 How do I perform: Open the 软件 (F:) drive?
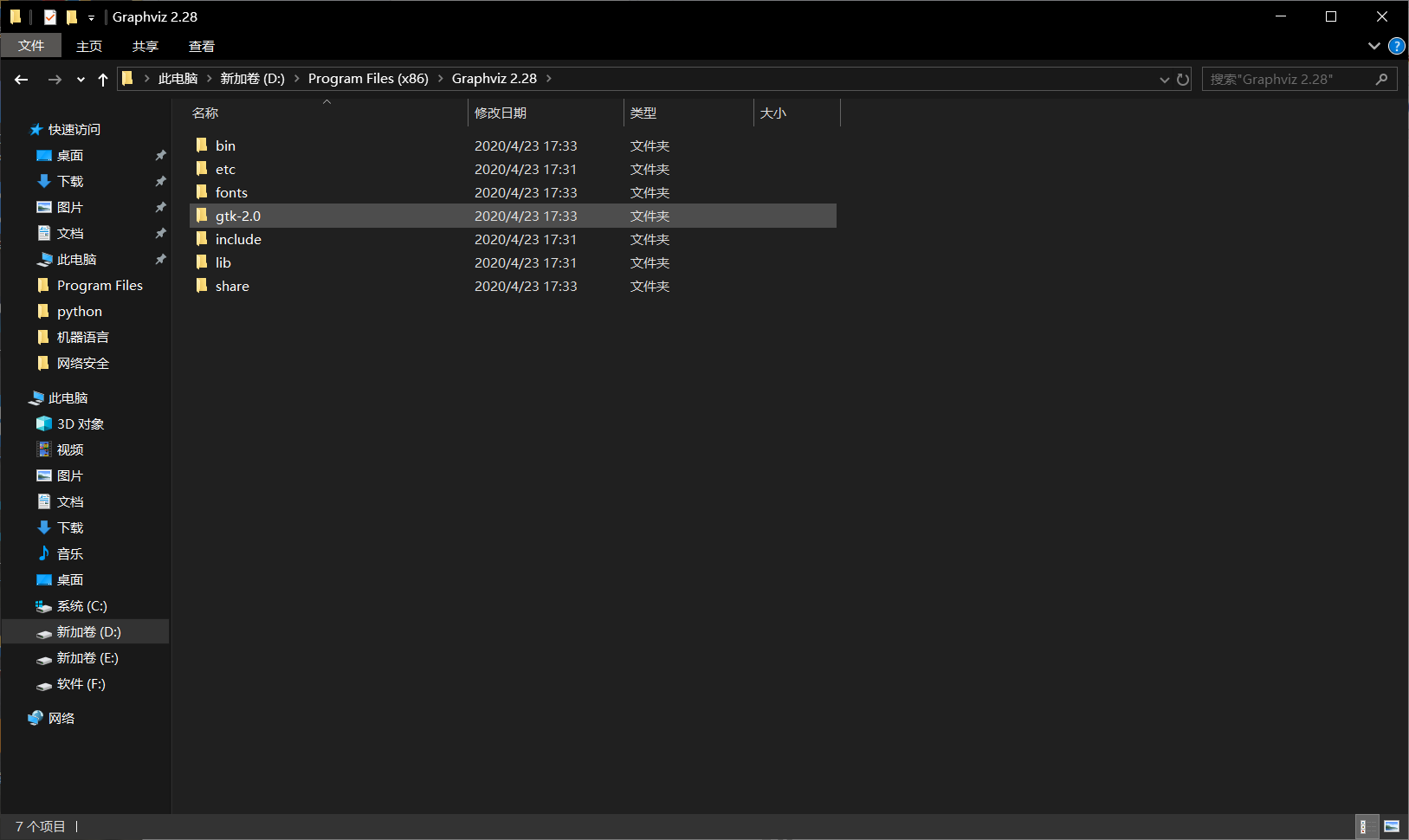81,684
